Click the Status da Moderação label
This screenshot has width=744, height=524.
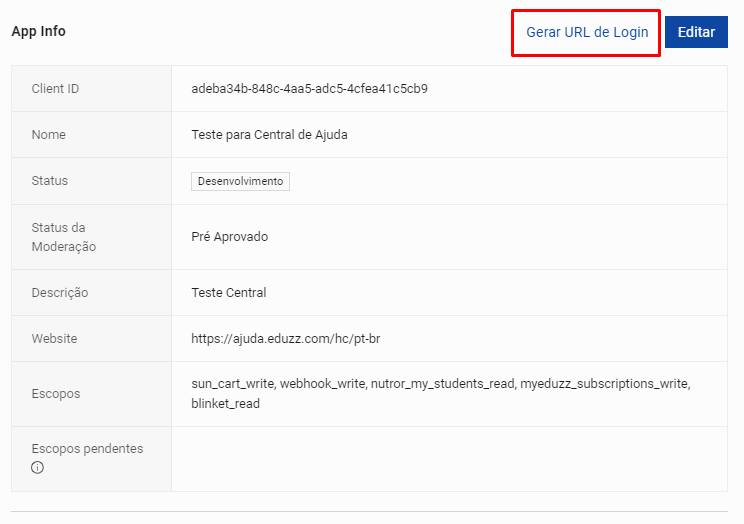[x=64, y=237]
